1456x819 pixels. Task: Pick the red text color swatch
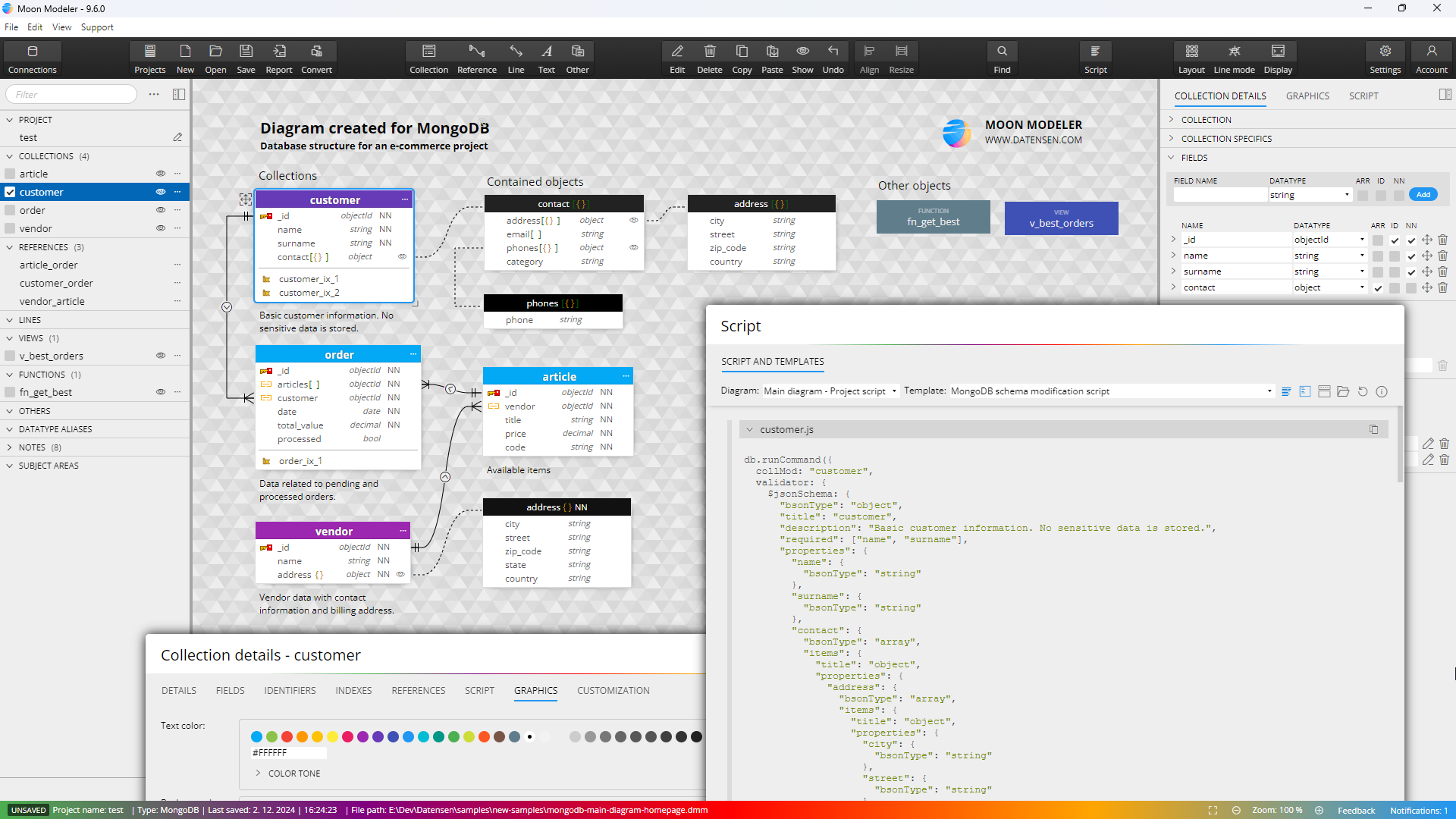(287, 736)
